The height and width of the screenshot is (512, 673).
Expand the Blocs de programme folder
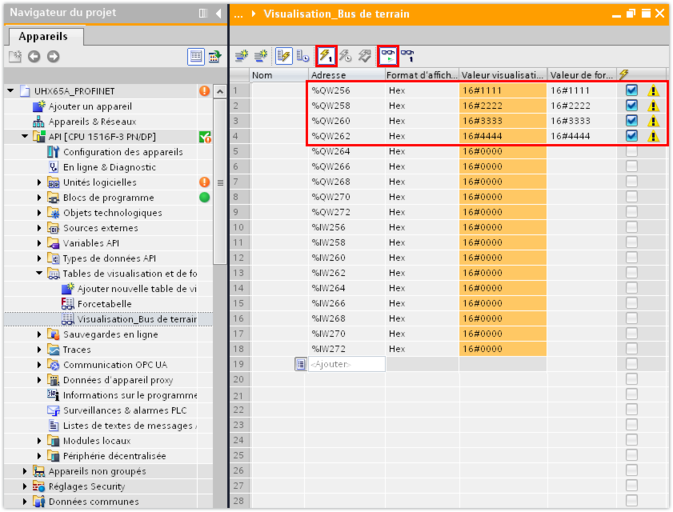pos(40,198)
